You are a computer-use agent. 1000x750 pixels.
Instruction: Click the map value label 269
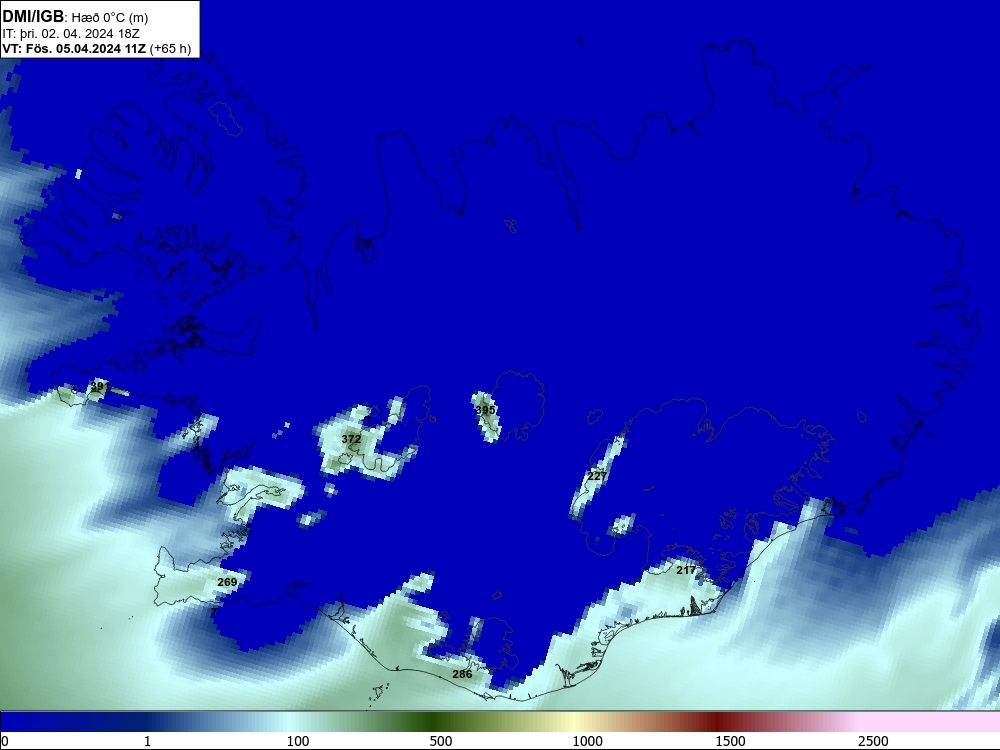227,582
